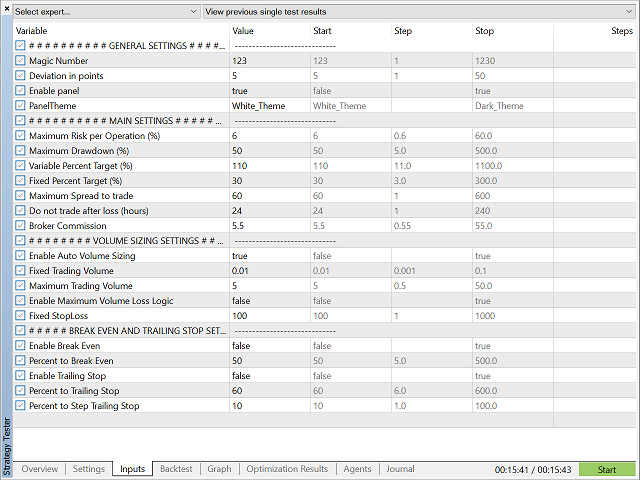
Task: Toggle the Deviation in points checkbox
Action: pyautogui.click(x=20, y=76)
